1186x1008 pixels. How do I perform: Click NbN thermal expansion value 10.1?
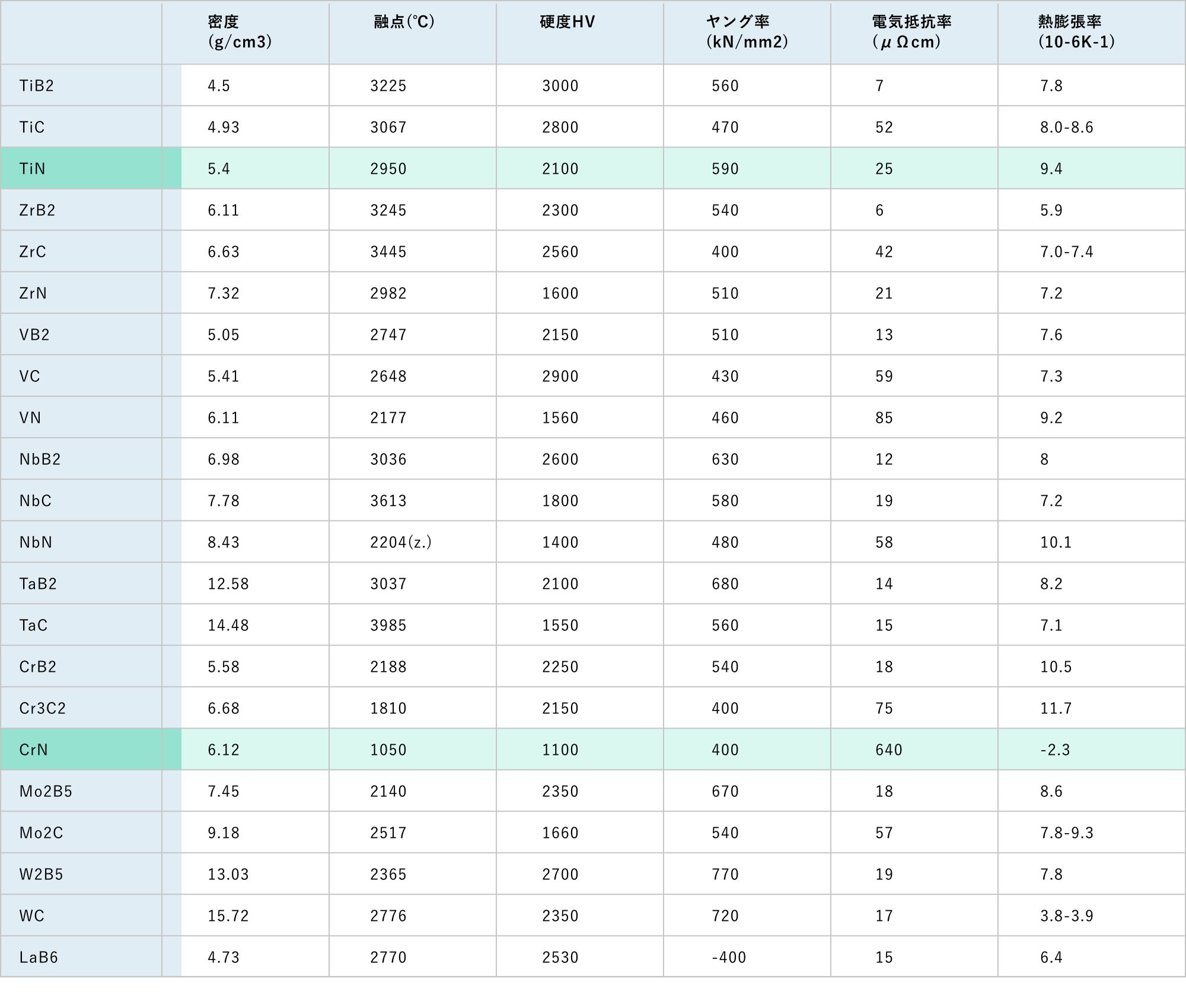tap(1056, 543)
